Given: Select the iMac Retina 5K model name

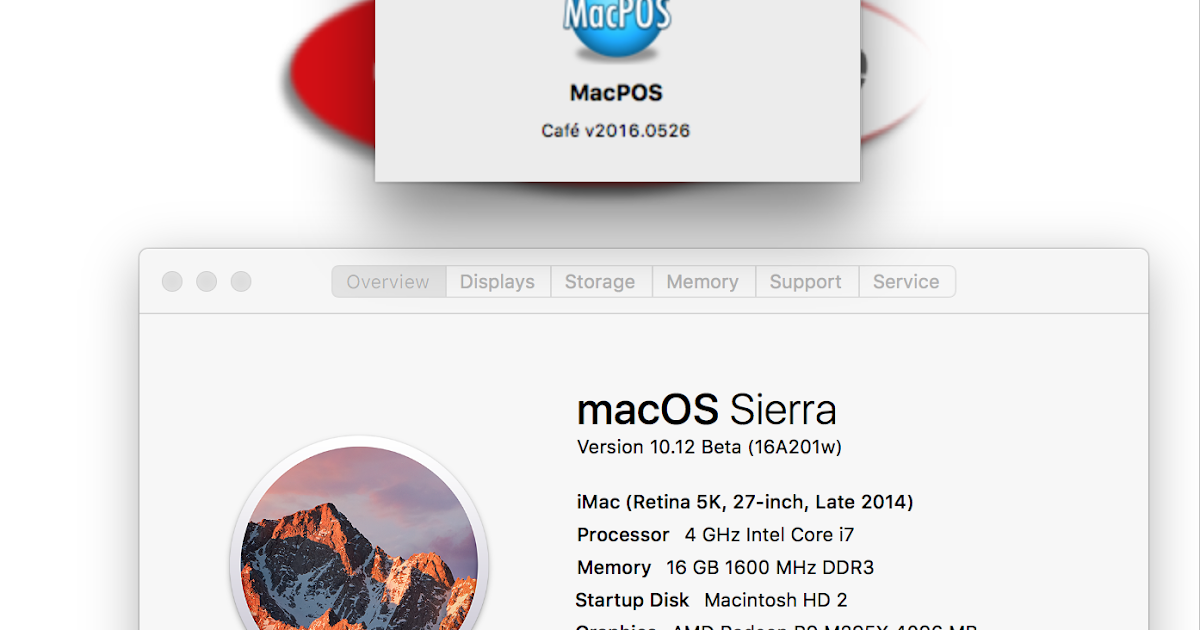Looking at the screenshot, I should (x=744, y=501).
